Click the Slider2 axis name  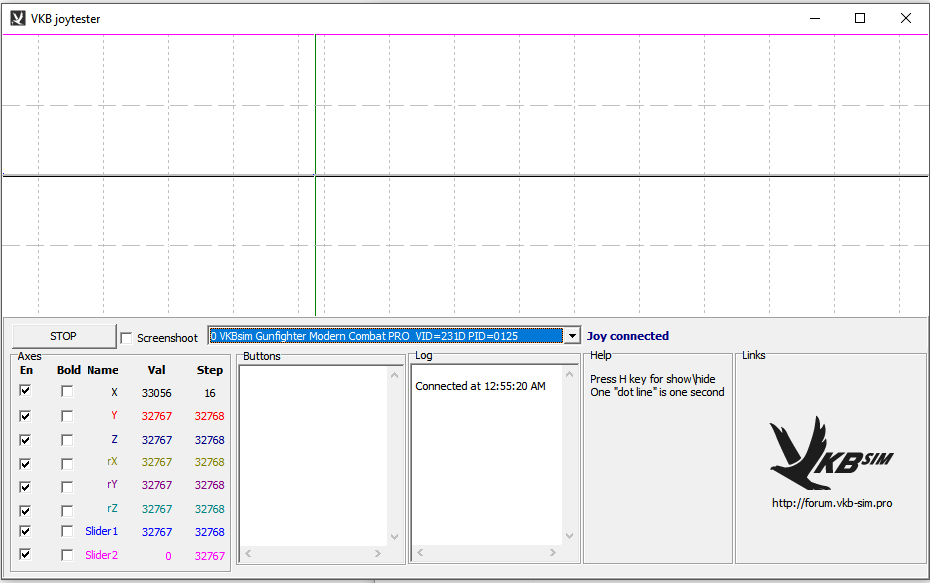101,555
